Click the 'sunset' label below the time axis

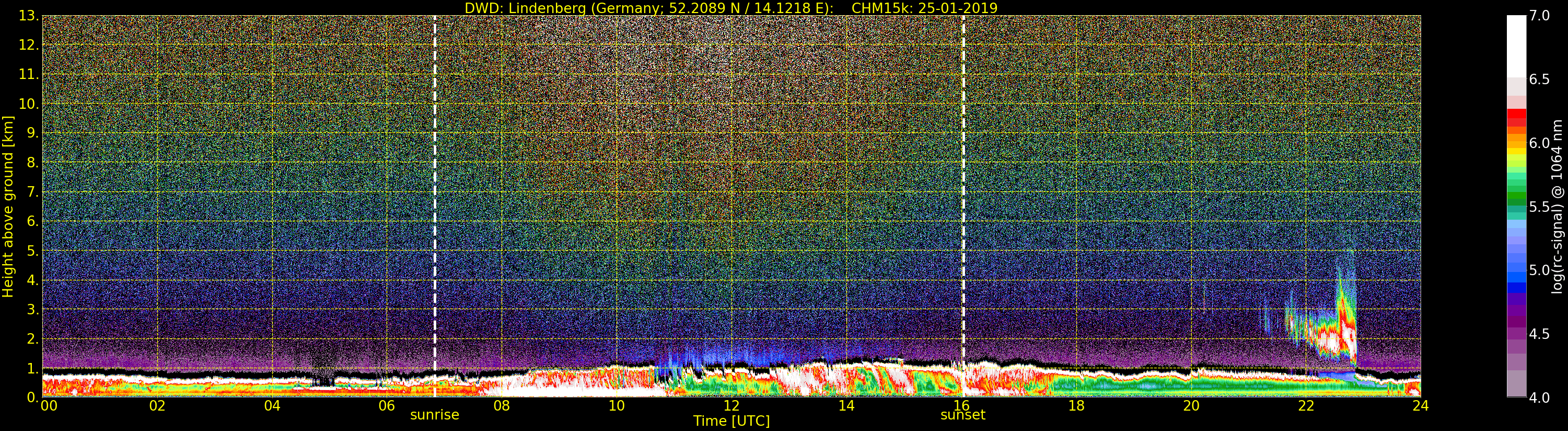point(962,415)
